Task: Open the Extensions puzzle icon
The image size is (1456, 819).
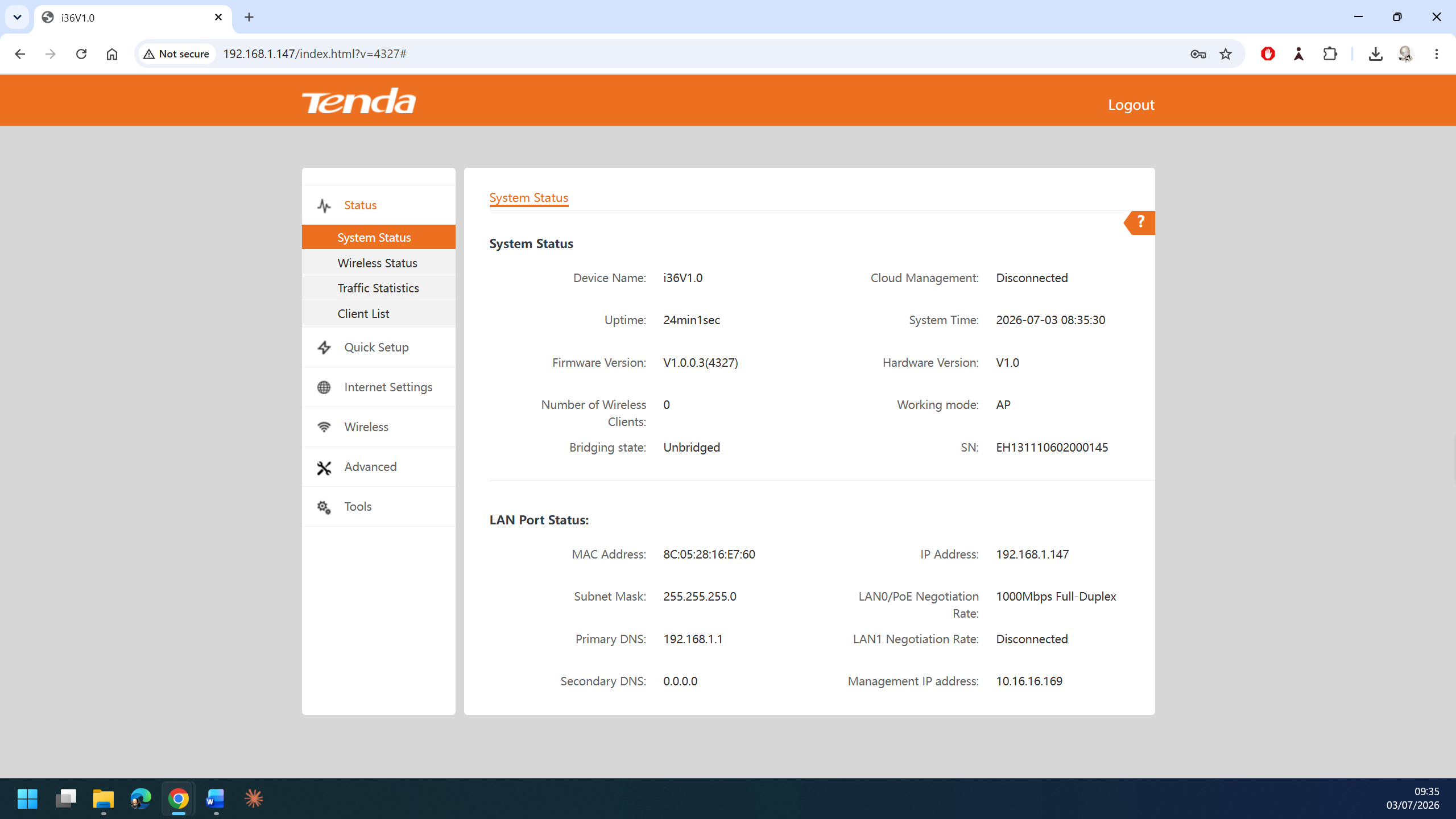Action: click(x=1330, y=54)
